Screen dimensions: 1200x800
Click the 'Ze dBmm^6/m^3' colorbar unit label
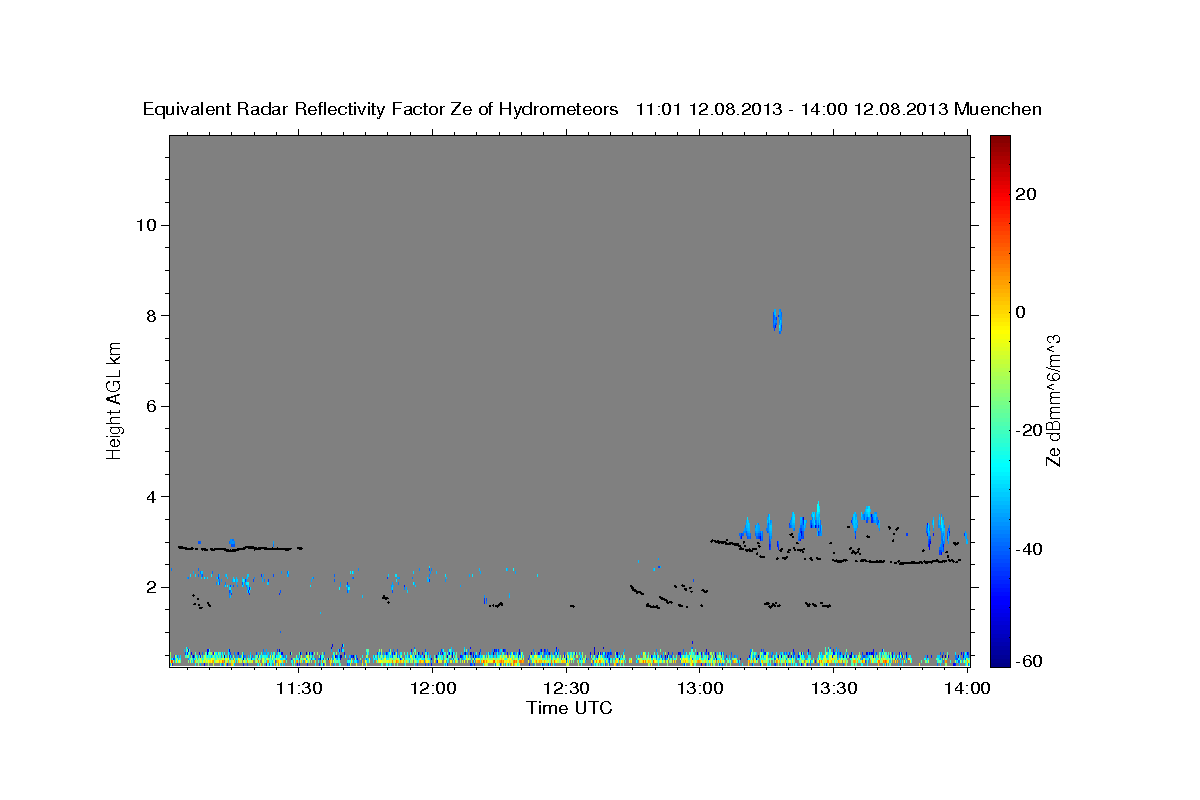pos(1053,399)
